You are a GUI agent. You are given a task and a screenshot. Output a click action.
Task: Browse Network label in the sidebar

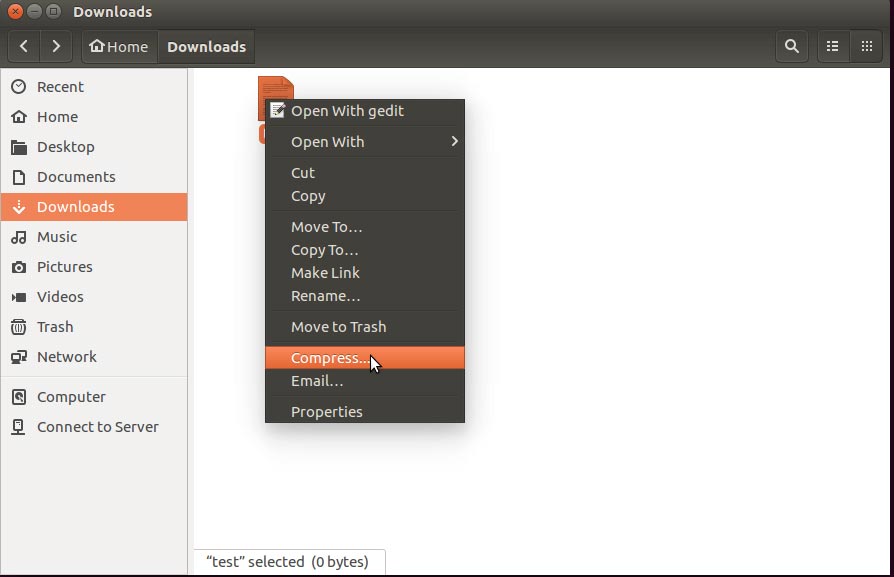pyautogui.click(x=67, y=357)
